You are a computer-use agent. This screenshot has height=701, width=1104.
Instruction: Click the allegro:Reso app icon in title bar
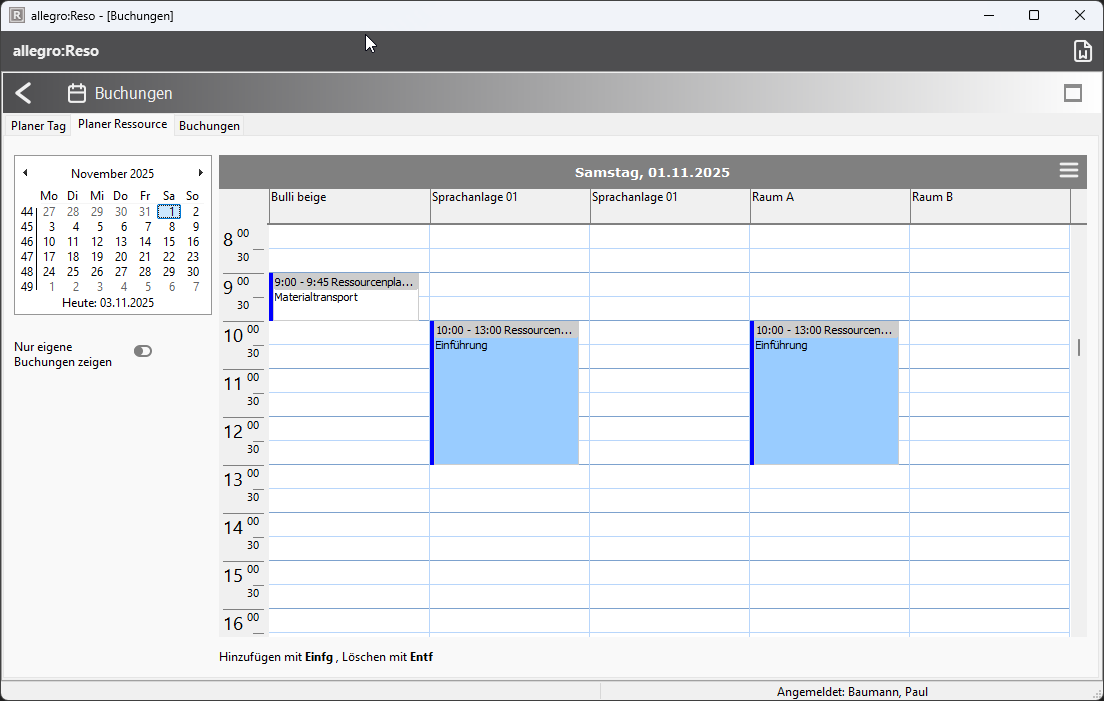click(17, 15)
